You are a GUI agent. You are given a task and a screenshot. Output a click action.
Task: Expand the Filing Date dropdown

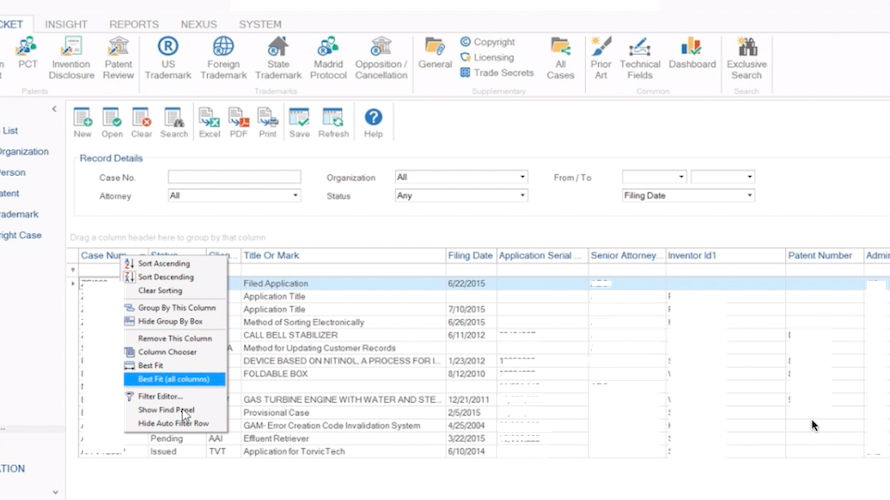(749, 196)
